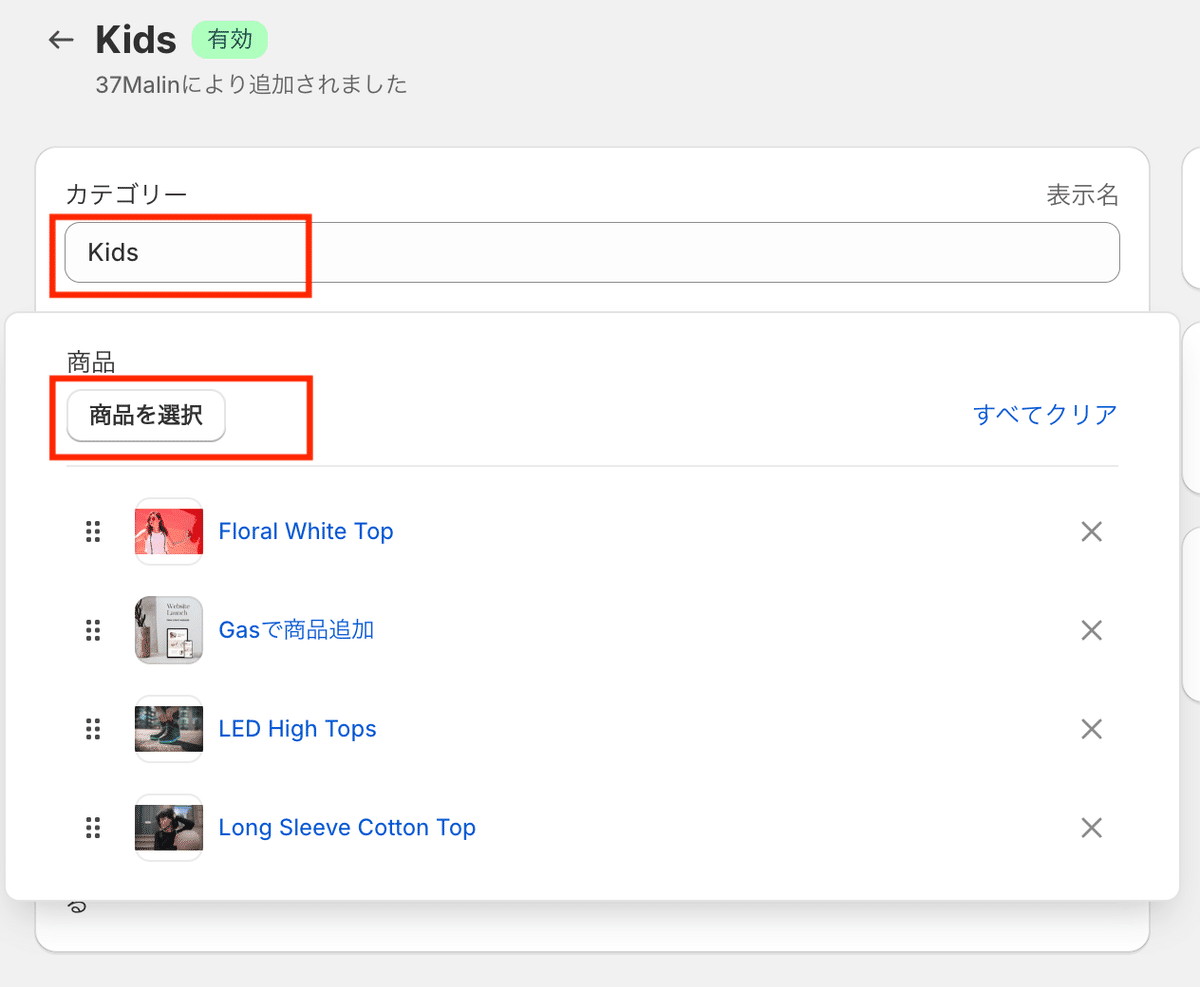Open the LED High Tops thumbnail
The image size is (1200, 987).
click(x=168, y=729)
